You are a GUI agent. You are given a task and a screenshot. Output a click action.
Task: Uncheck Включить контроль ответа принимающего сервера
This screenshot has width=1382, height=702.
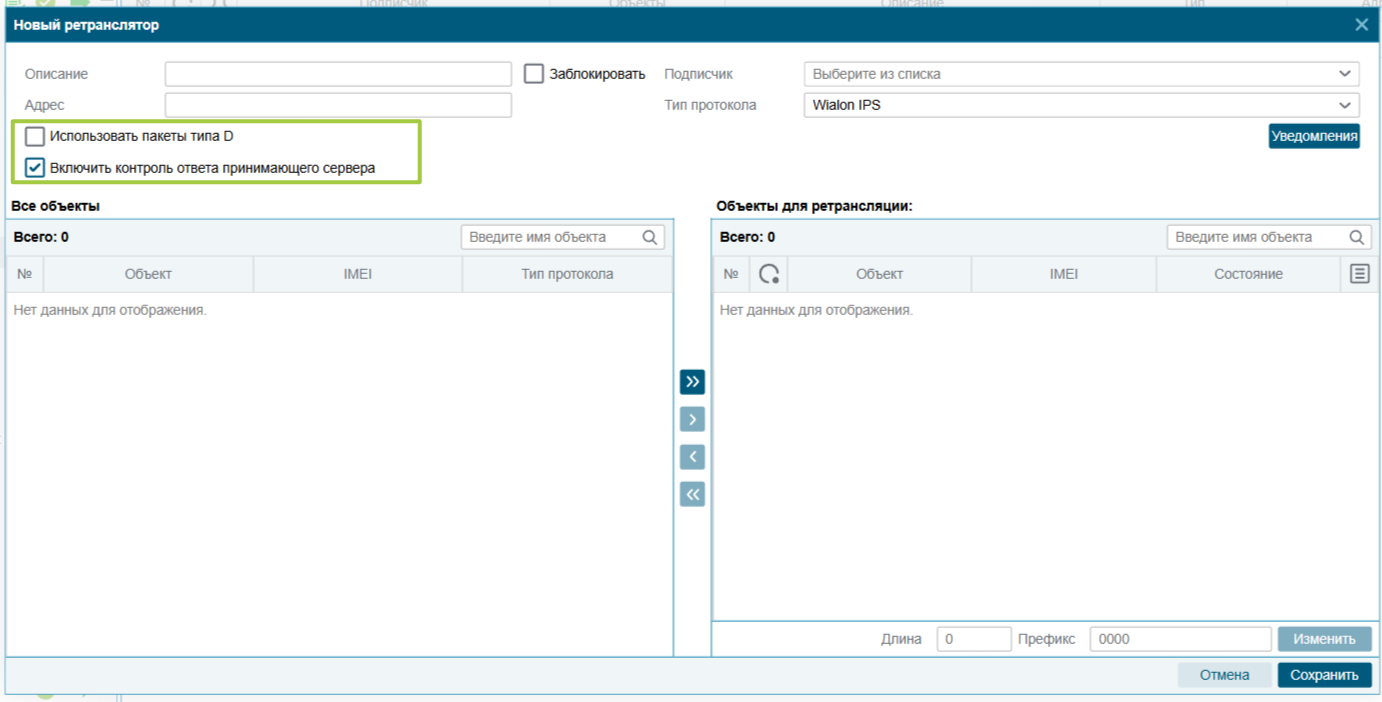35,168
